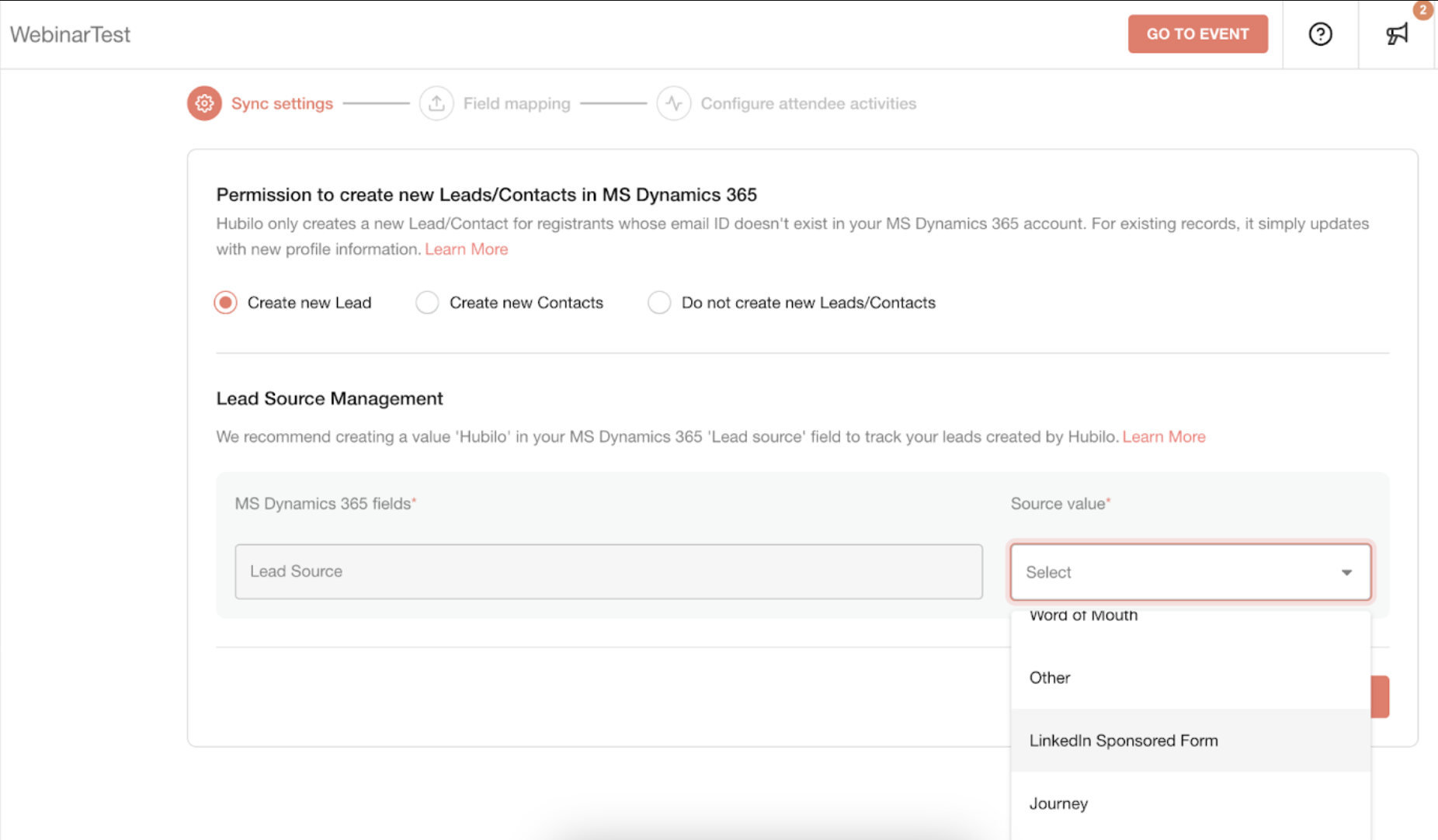Click the GO TO EVENT button
Image resolution: width=1438 pixels, height=840 pixels.
[1197, 34]
